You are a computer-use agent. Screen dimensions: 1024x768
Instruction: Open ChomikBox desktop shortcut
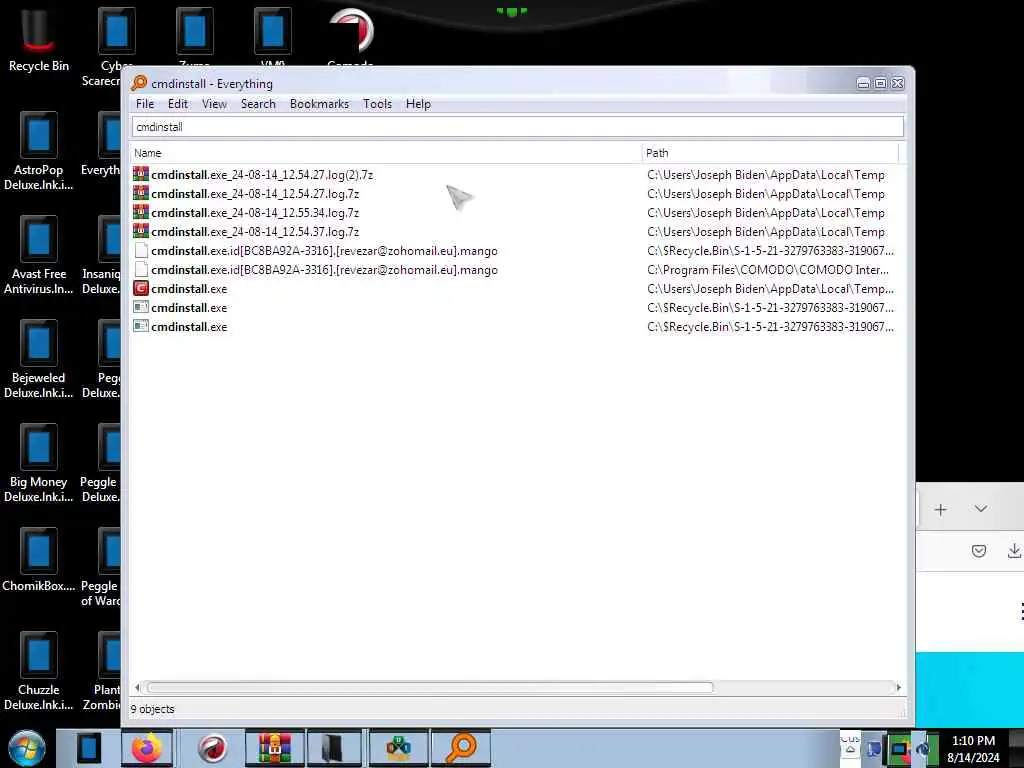(38, 560)
